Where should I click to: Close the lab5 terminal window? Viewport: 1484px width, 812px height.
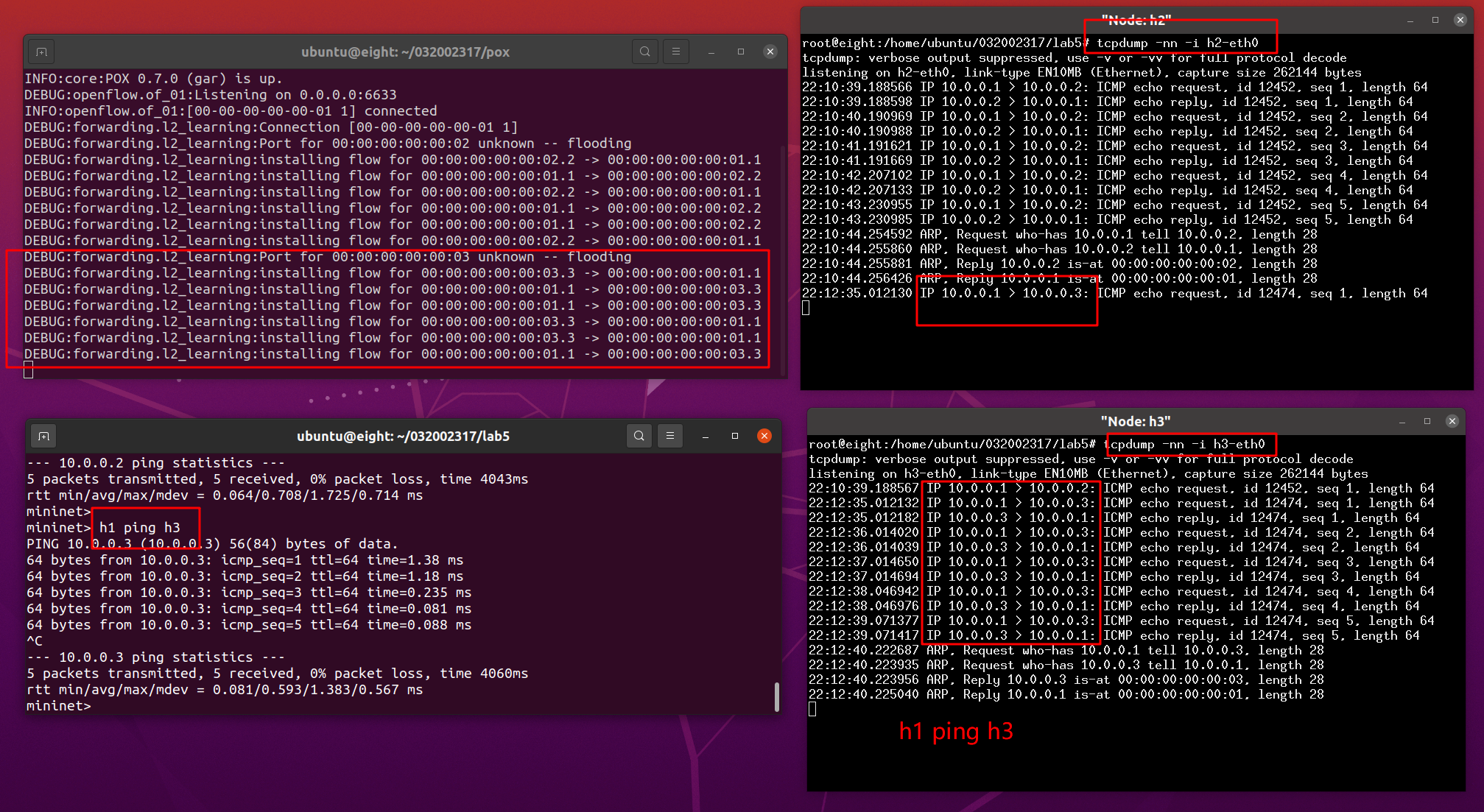[764, 436]
